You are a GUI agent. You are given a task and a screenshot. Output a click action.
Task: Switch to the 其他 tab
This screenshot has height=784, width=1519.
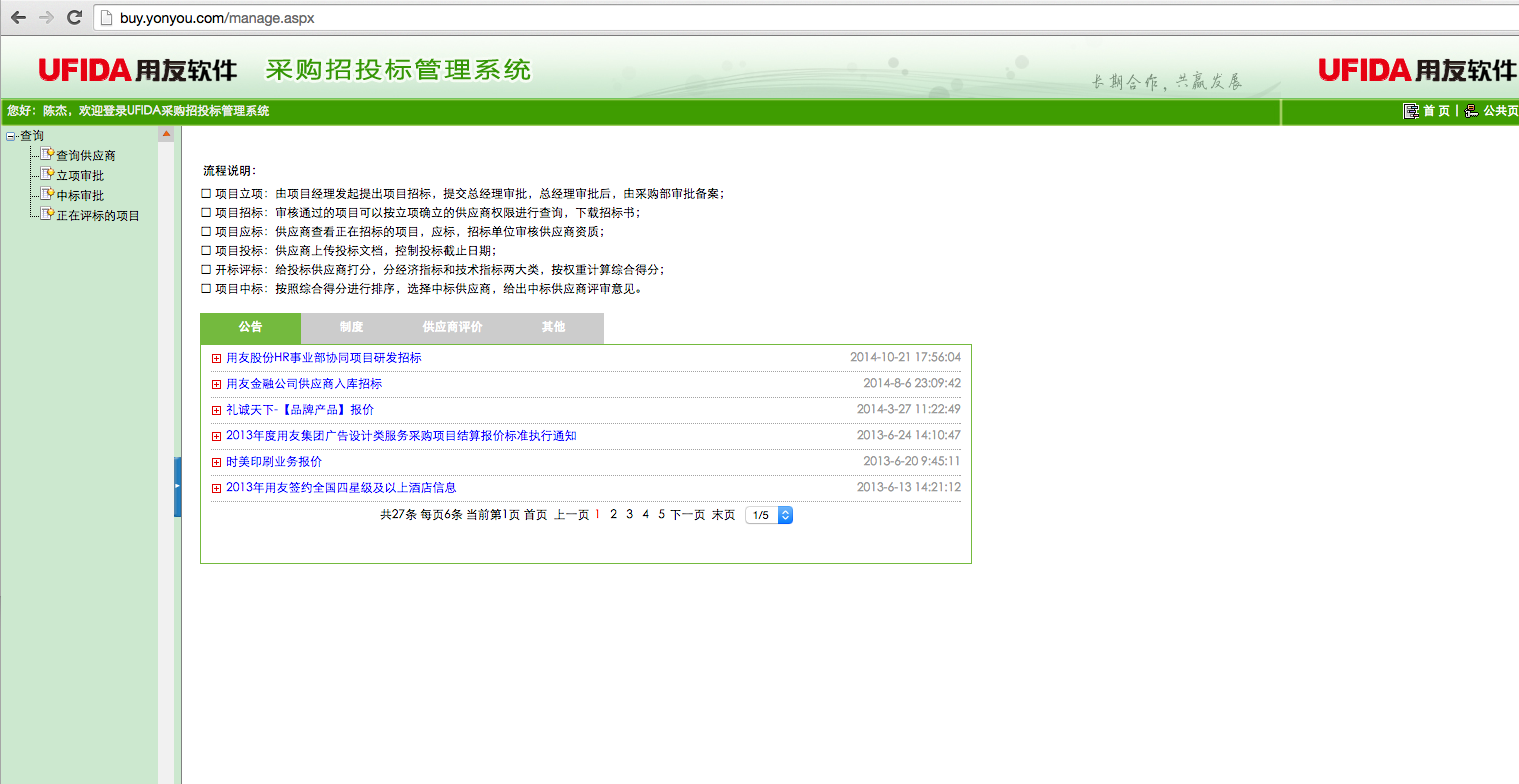(x=553, y=328)
